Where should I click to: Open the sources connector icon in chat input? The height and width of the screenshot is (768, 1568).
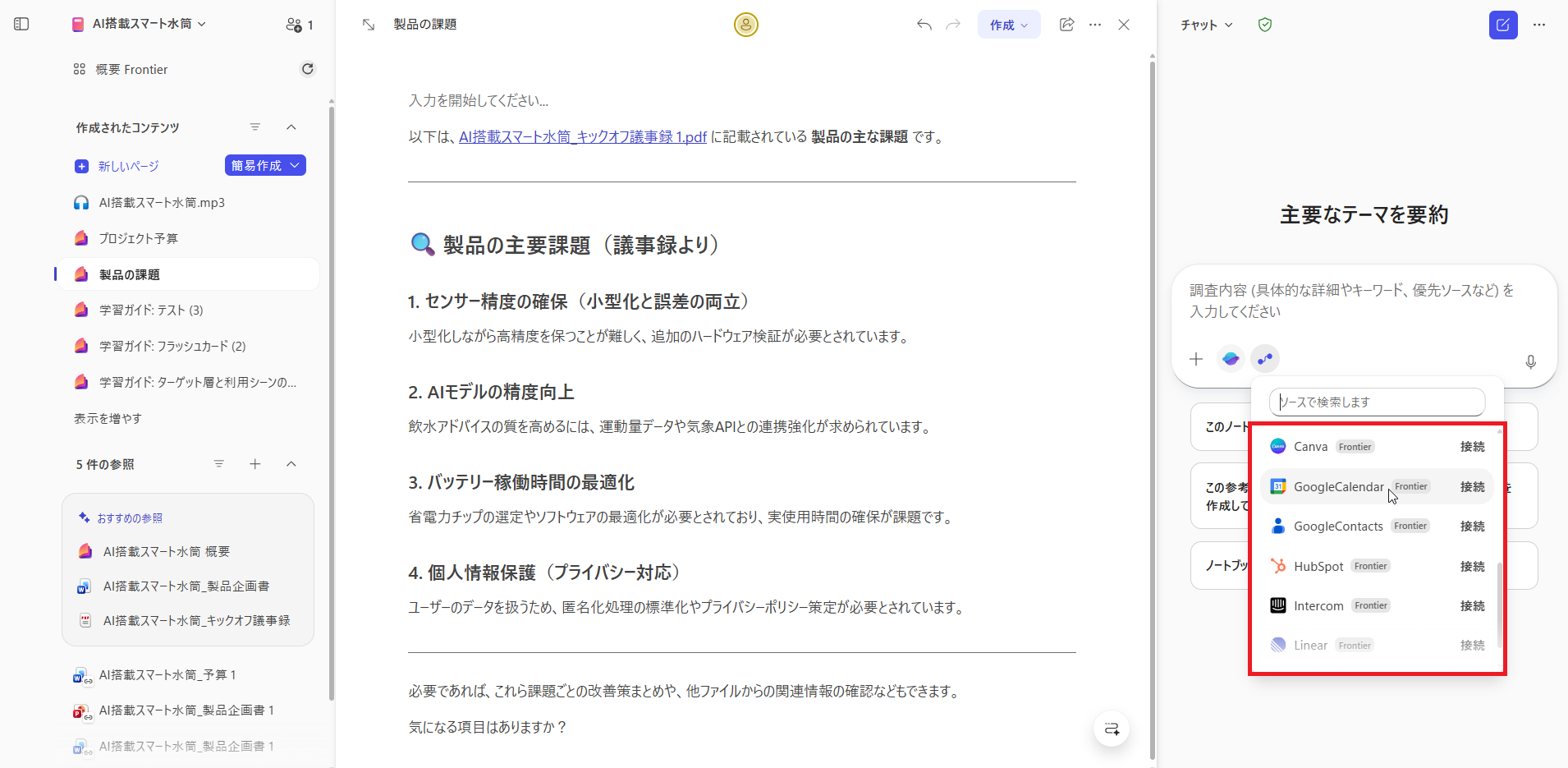(1264, 359)
